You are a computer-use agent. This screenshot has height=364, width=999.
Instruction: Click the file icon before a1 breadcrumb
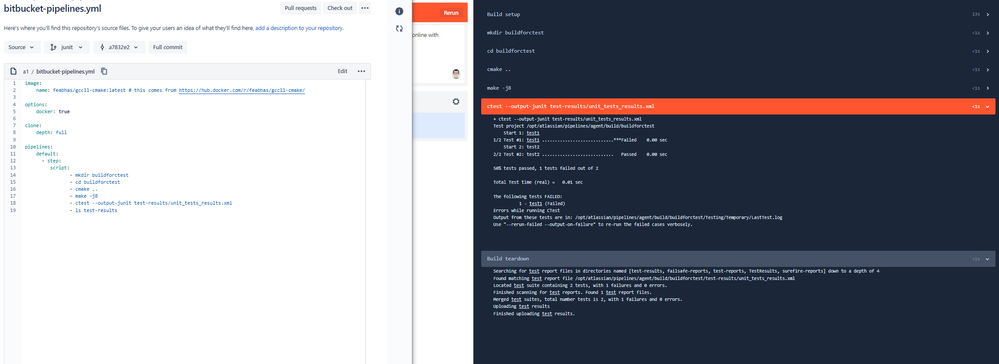pyautogui.click(x=13, y=71)
